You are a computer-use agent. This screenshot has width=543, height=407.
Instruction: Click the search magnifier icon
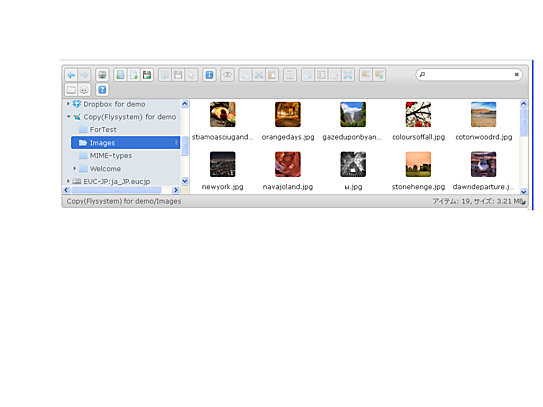click(x=422, y=74)
